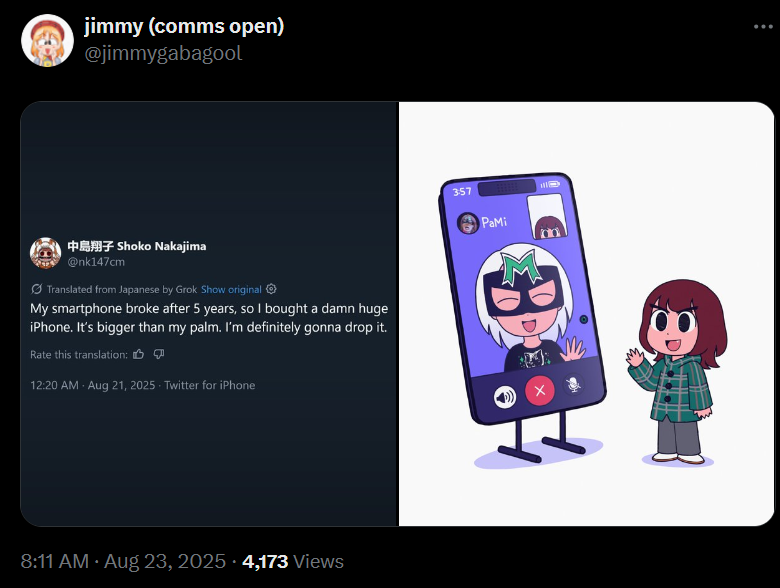Click the red end call button

[x=540, y=391]
